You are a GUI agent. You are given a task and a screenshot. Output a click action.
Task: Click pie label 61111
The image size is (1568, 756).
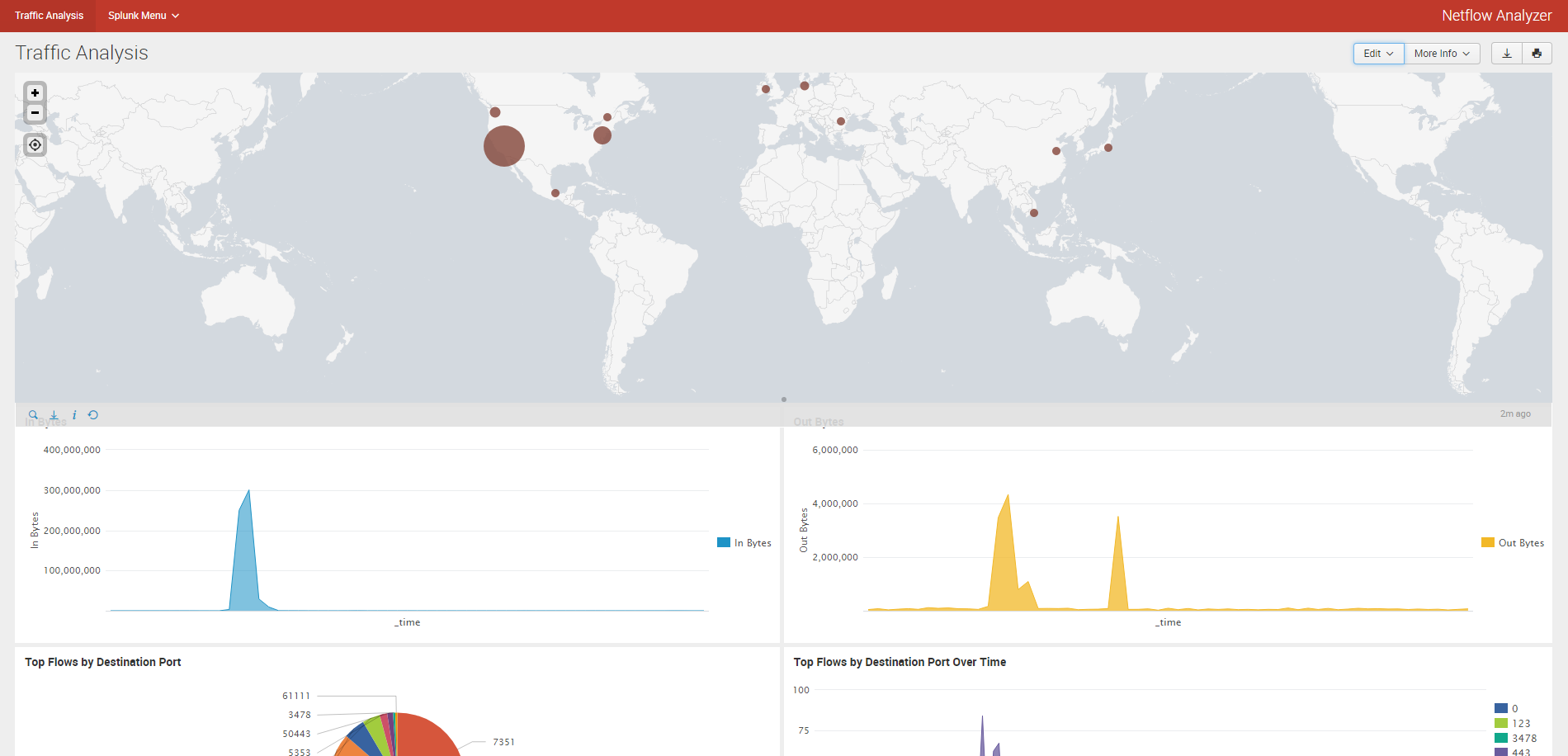point(296,696)
